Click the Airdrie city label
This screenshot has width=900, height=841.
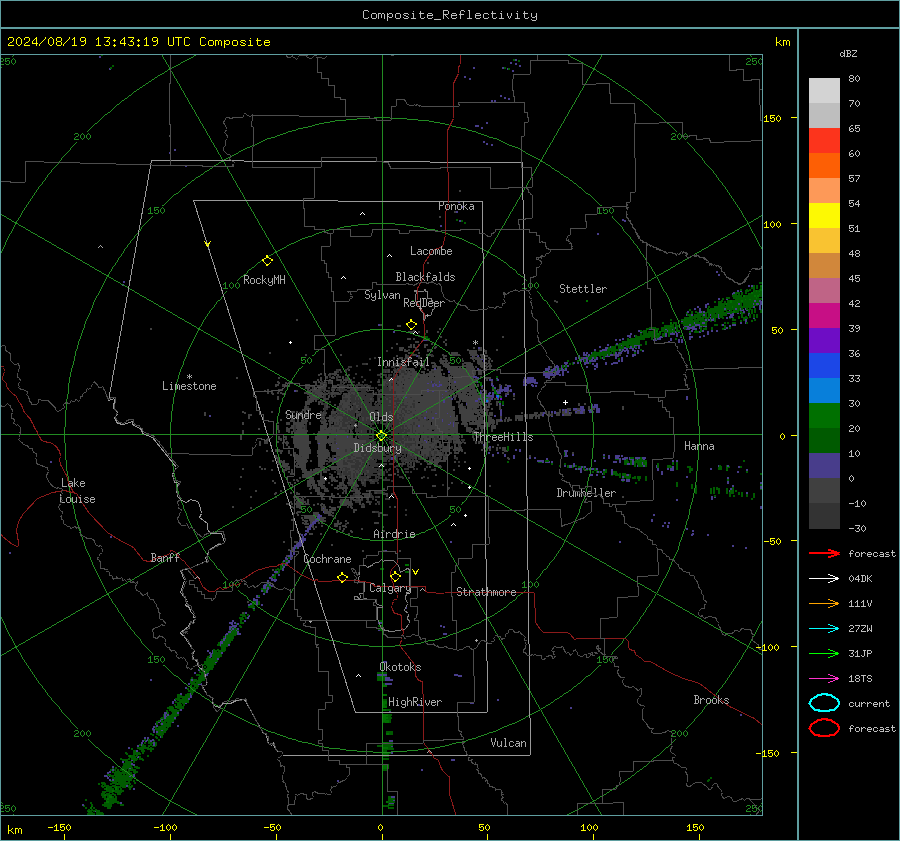pos(394,534)
